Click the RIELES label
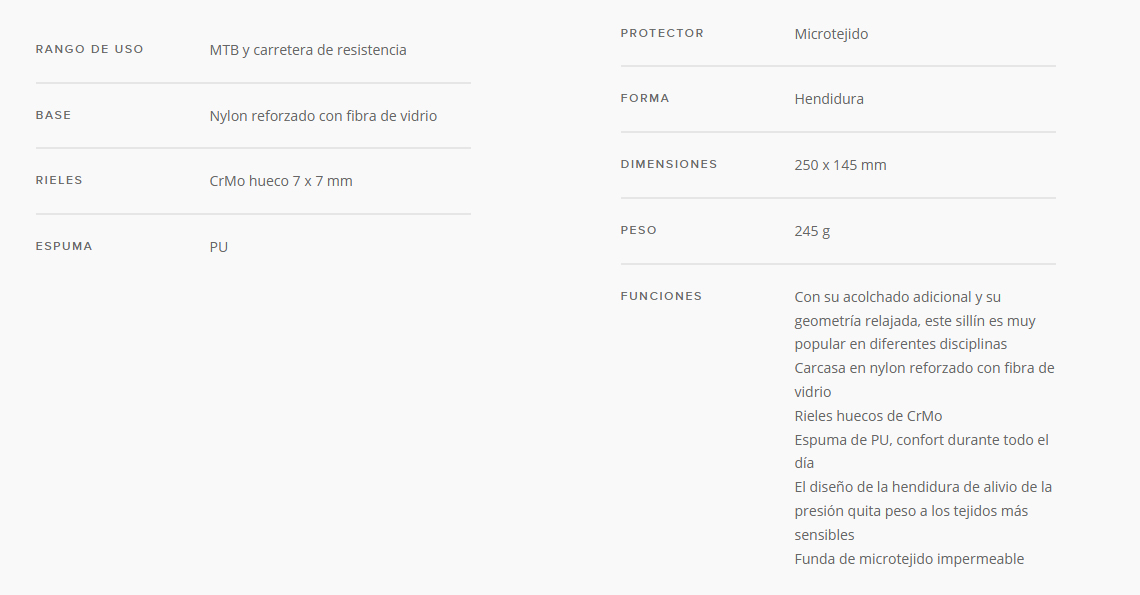This screenshot has width=1140, height=595. pyautogui.click(x=59, y=180)
